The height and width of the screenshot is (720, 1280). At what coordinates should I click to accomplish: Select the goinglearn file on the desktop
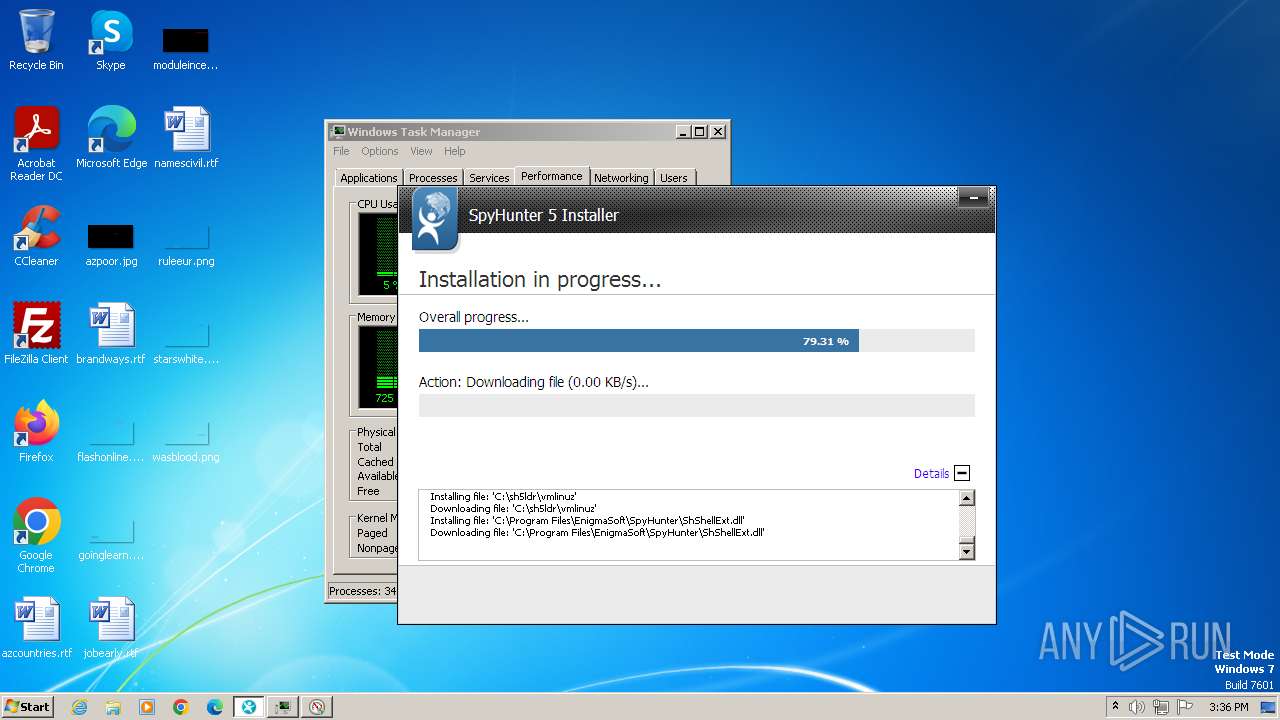click(111, 539)
